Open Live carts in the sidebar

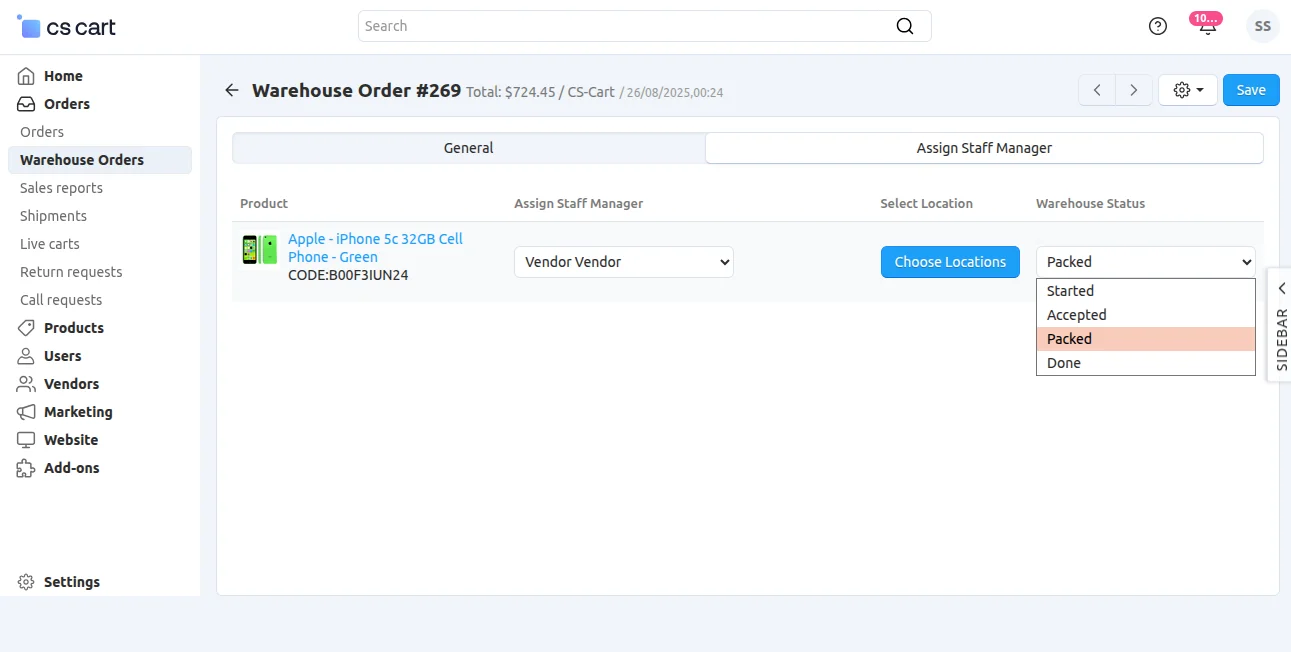pyautogui.click(x=50, y=244)
